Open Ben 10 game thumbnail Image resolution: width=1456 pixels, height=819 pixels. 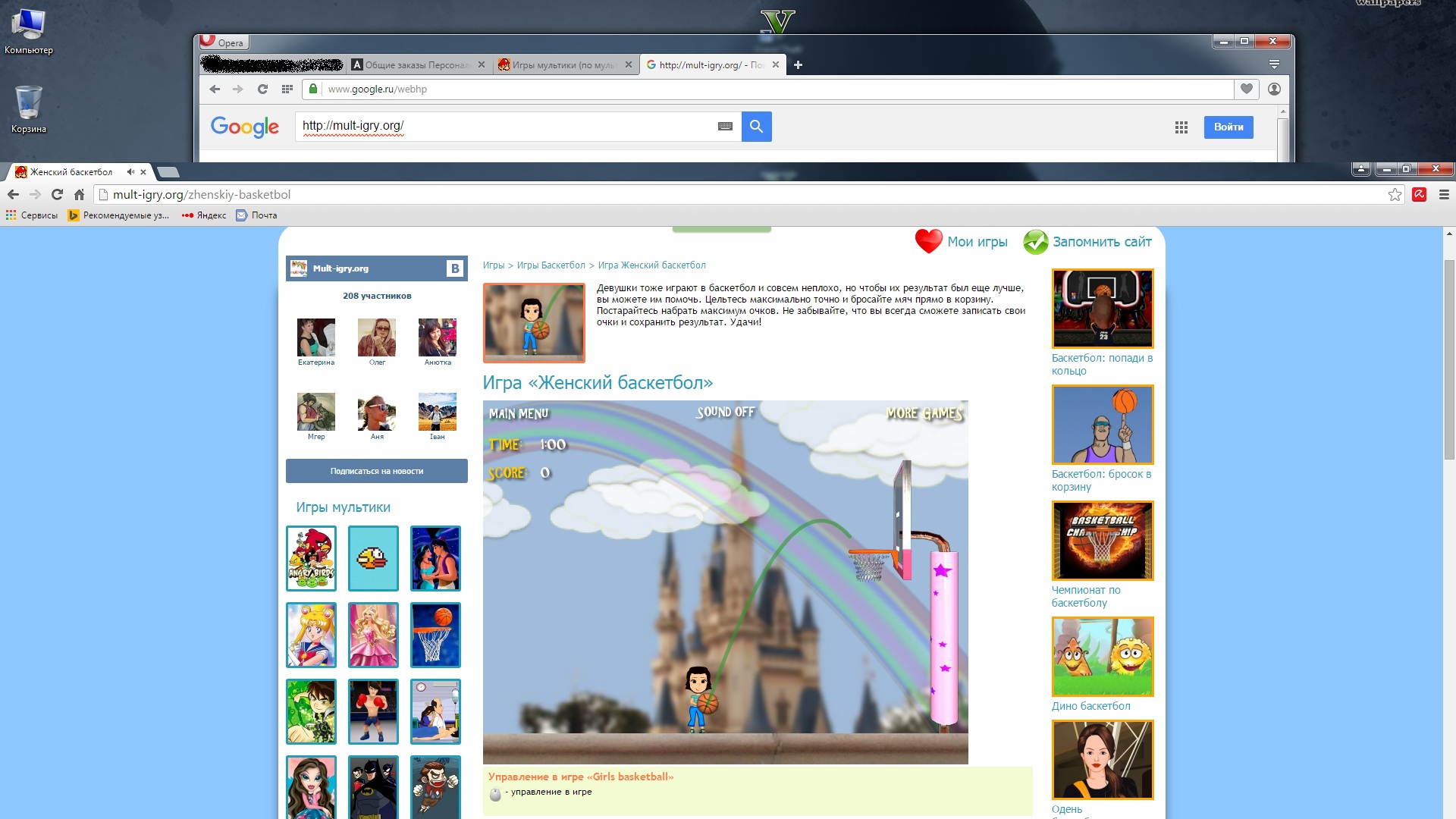click(311, 711)
